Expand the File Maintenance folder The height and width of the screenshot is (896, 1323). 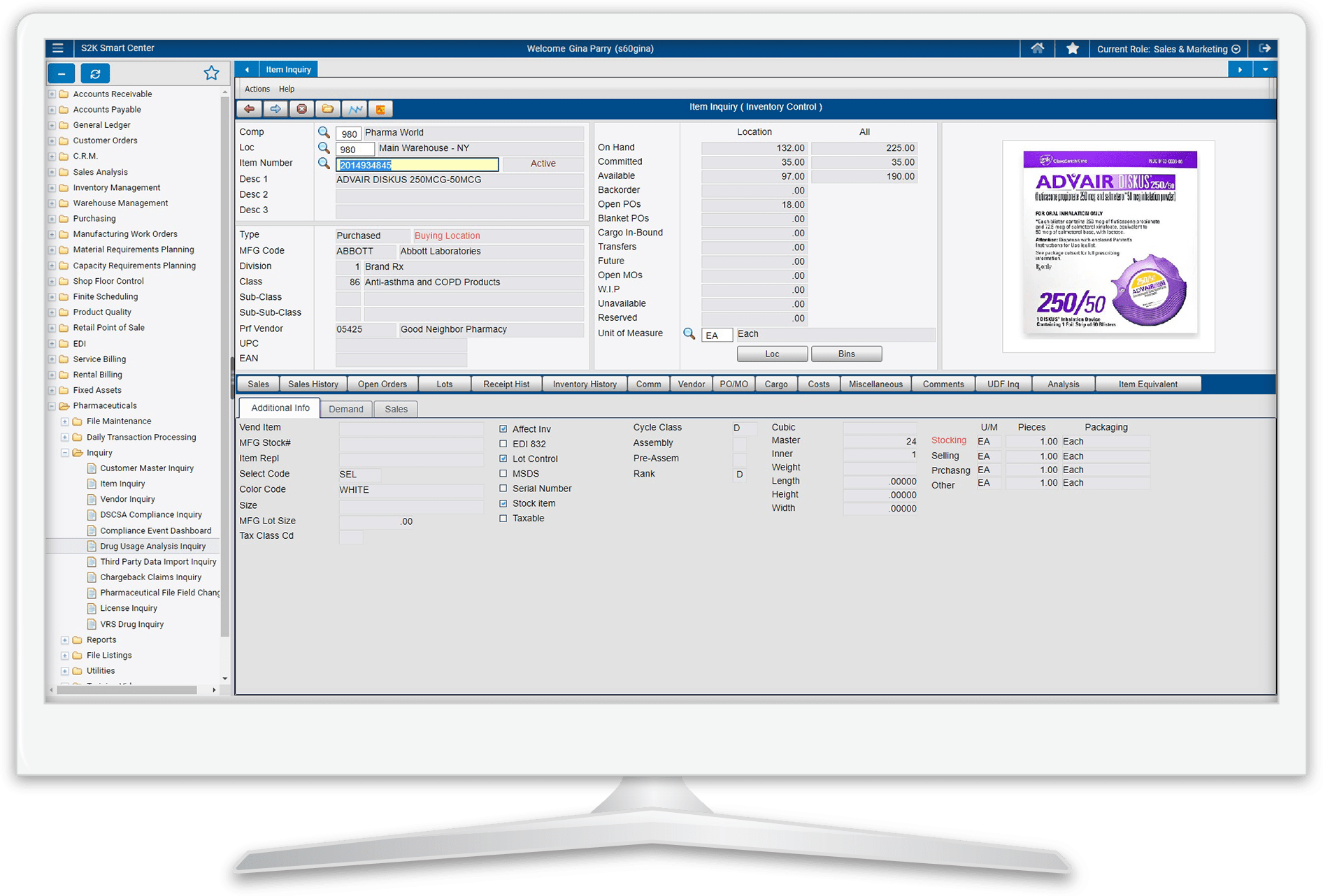[65, 421]
